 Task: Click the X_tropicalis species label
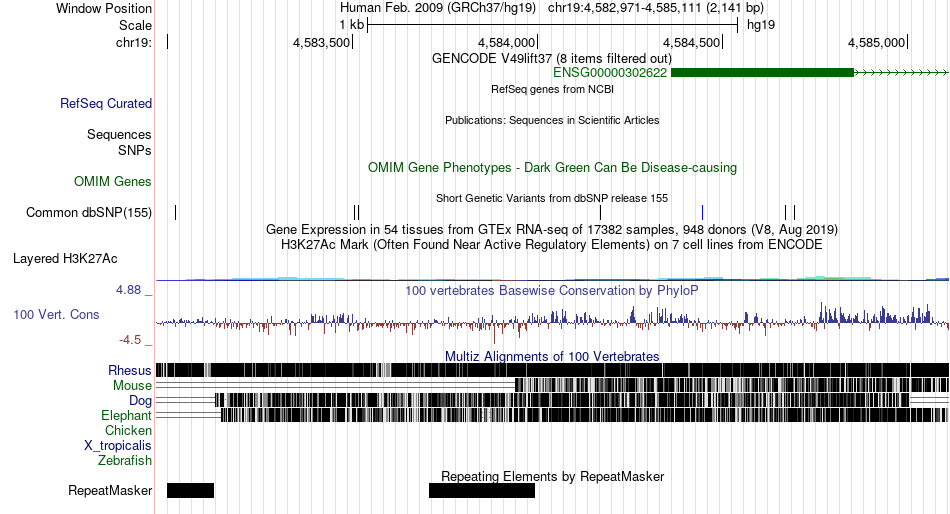tap(118, 446)
